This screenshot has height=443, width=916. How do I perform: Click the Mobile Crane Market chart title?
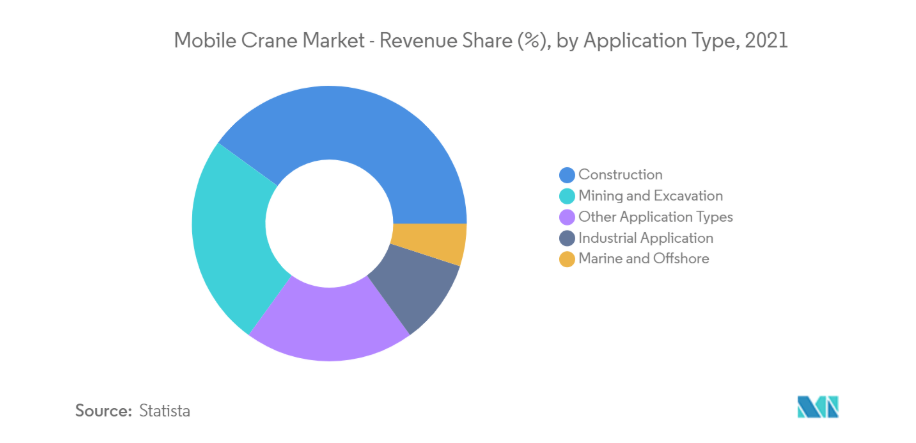coord(481,41)
